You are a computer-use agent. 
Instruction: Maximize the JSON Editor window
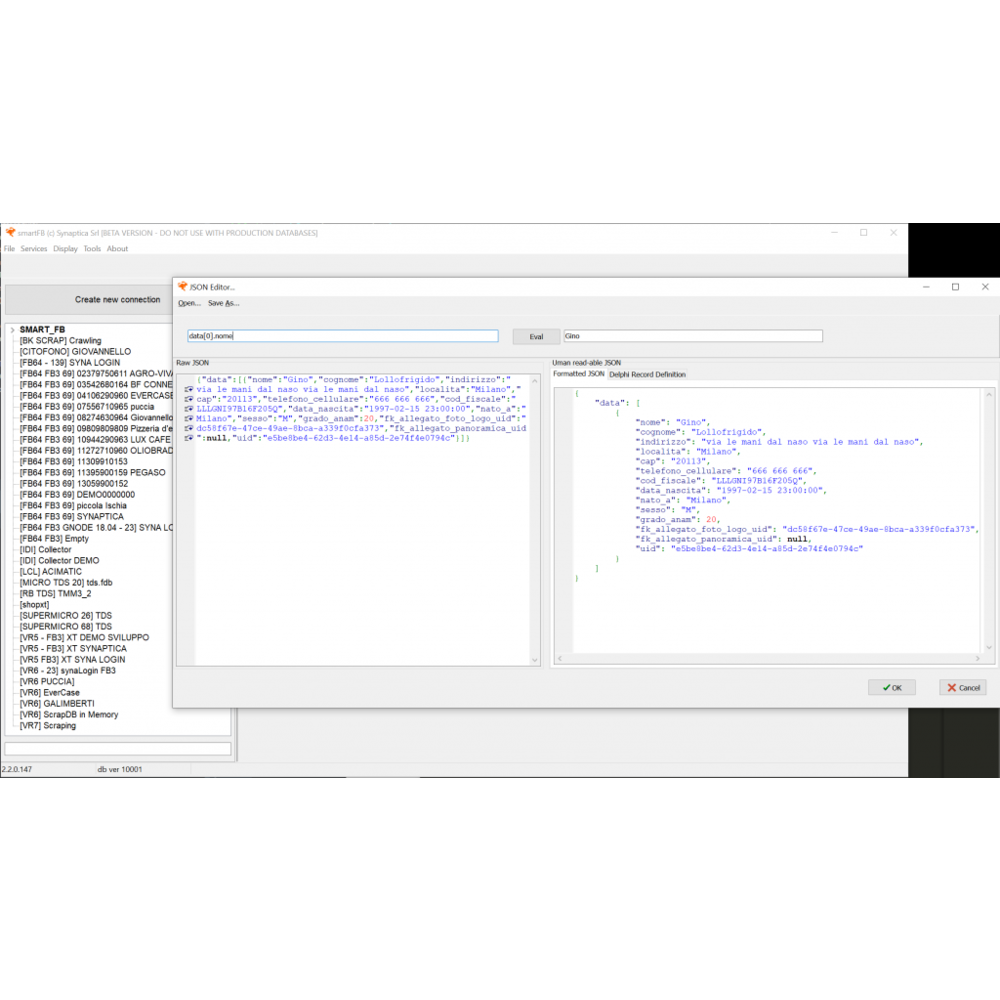pos(955,287)
